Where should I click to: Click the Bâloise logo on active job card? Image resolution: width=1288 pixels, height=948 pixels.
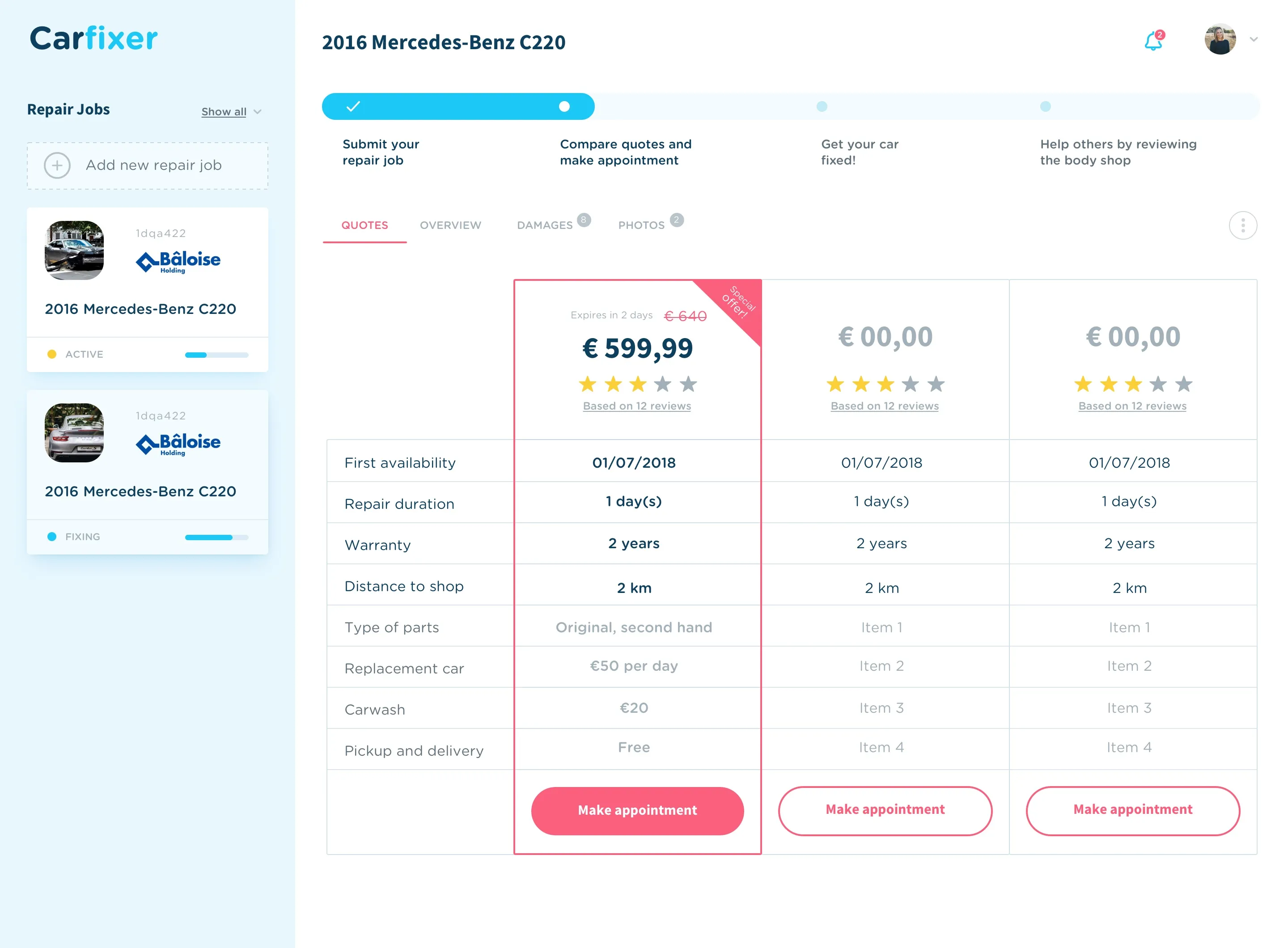(x=178, y=261)
